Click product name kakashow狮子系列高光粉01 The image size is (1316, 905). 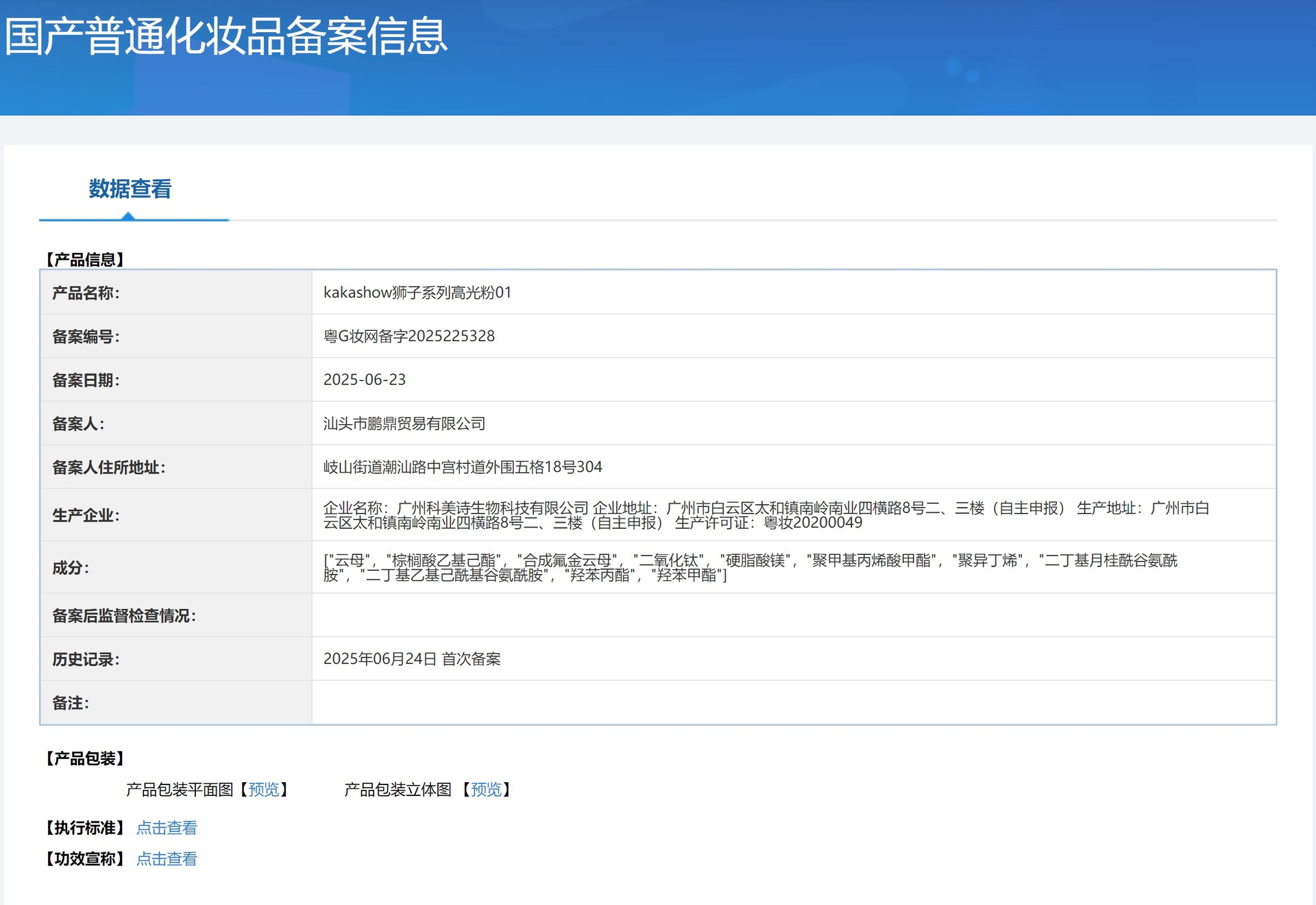coord(417,293)
